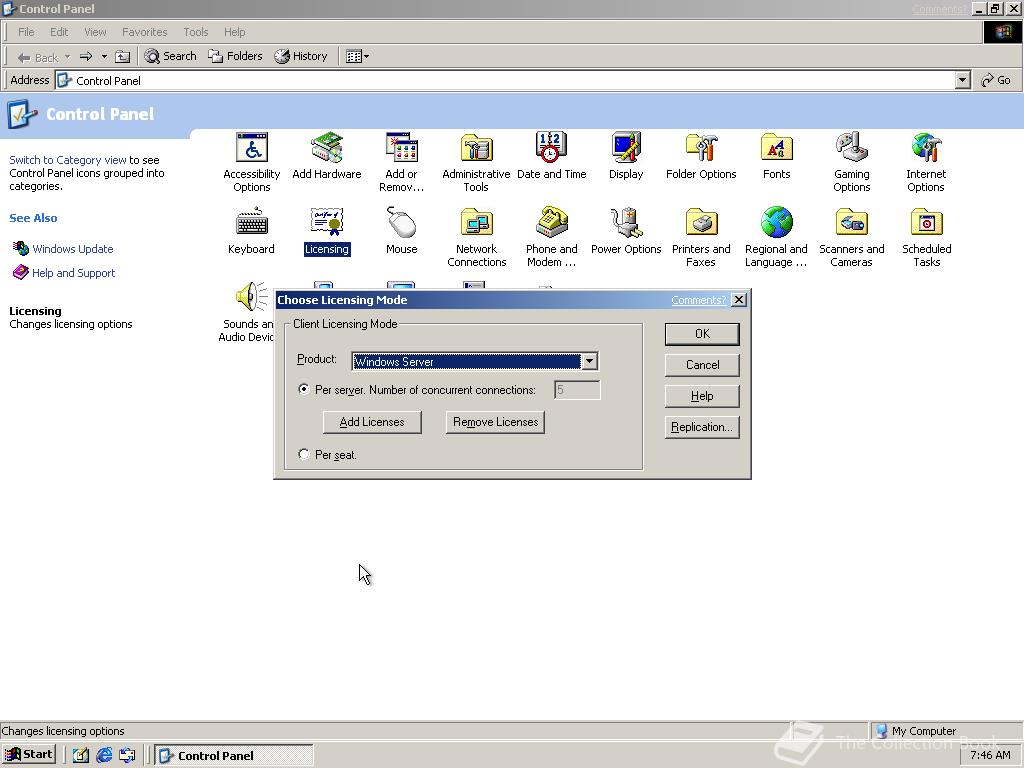Open the Replication... settings button
The image size is (1024, 768).
702,427
